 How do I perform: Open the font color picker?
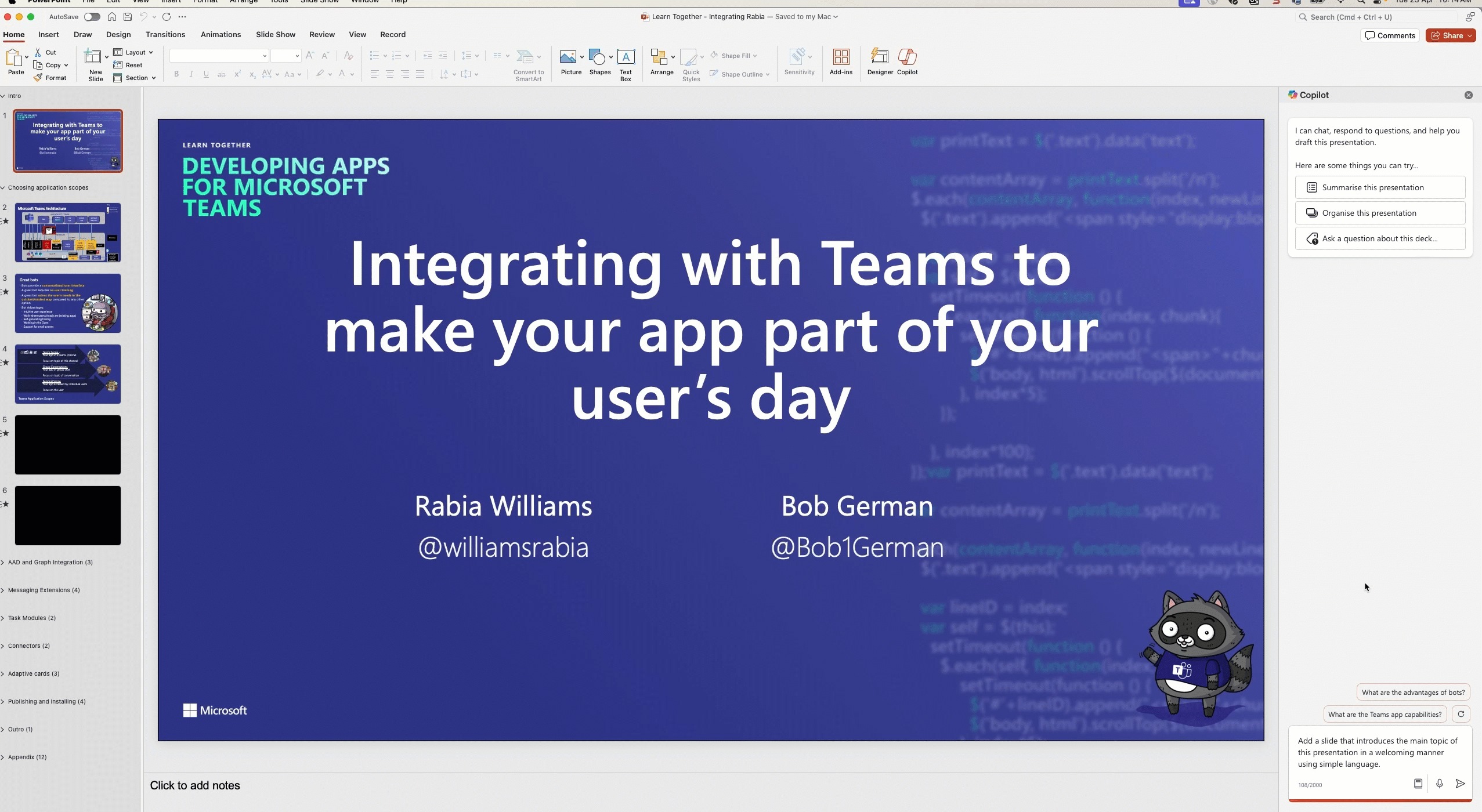coord(346,74)
